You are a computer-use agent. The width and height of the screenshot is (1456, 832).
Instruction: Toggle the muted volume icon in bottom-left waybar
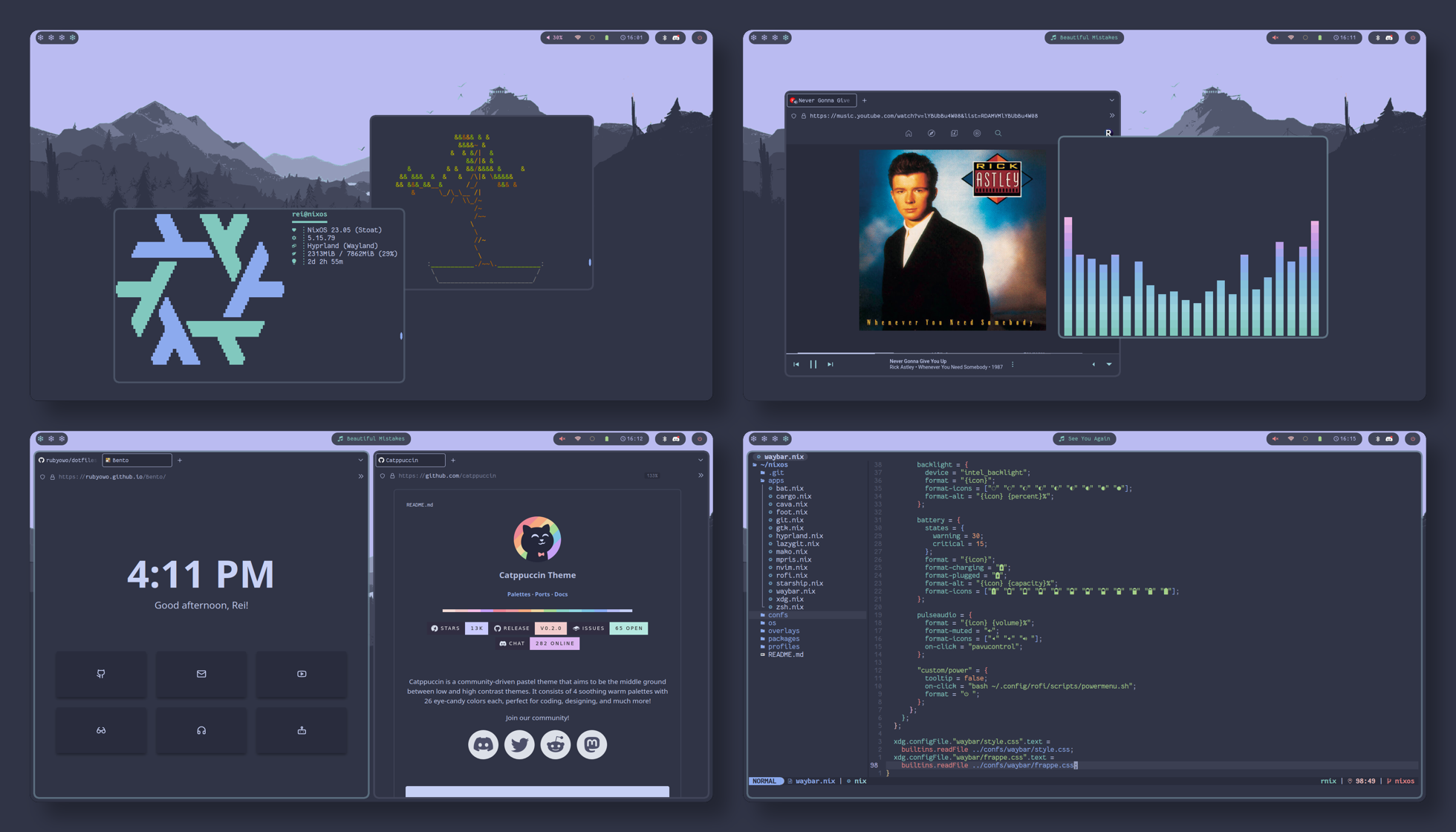562,439
